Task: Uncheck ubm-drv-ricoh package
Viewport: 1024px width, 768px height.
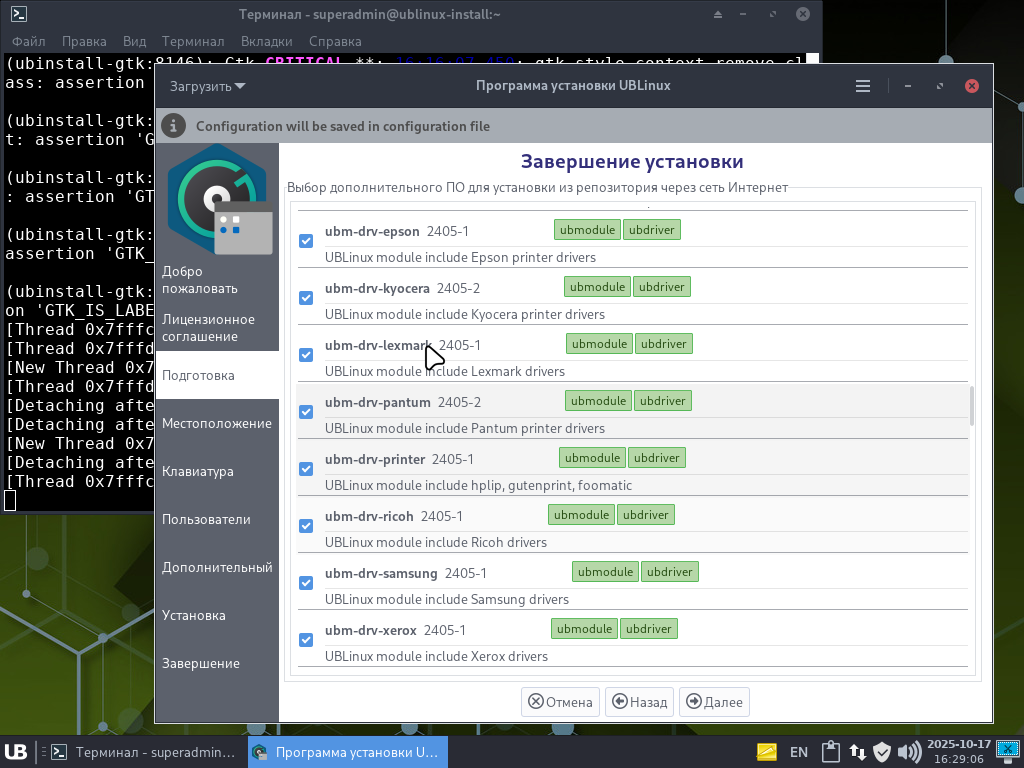Action: coord(306,526)
